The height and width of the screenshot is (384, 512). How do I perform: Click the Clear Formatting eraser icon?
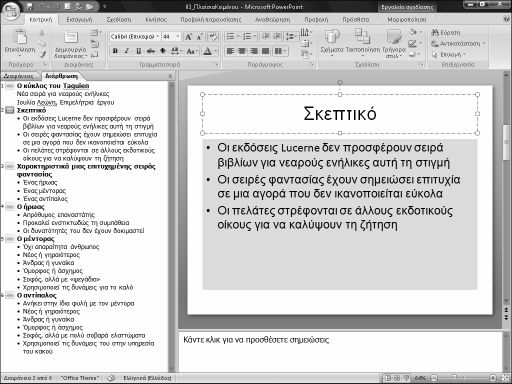(212, 37)
